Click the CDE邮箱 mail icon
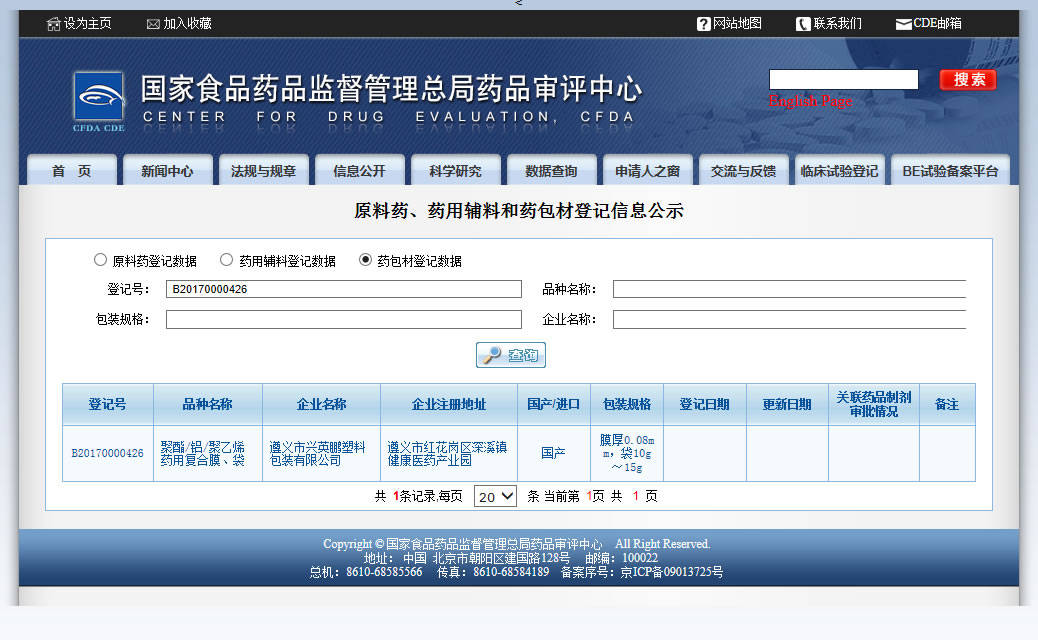Image resolution: width=1038 pixels, height=640 pixels. [x=903, y=24]
